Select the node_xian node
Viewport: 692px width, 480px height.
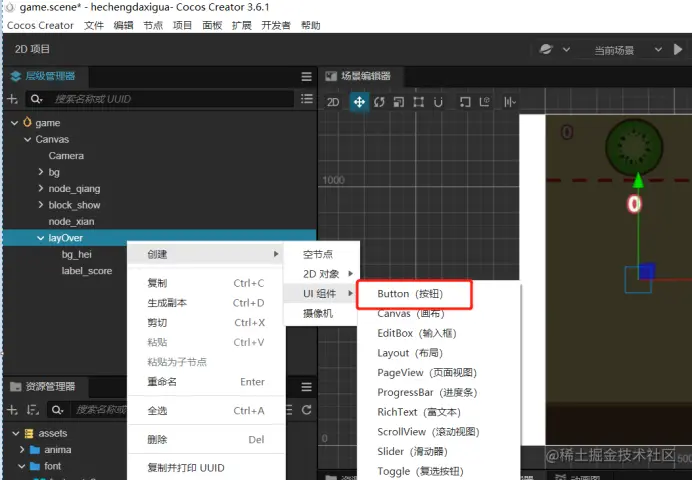click(71, 221)
